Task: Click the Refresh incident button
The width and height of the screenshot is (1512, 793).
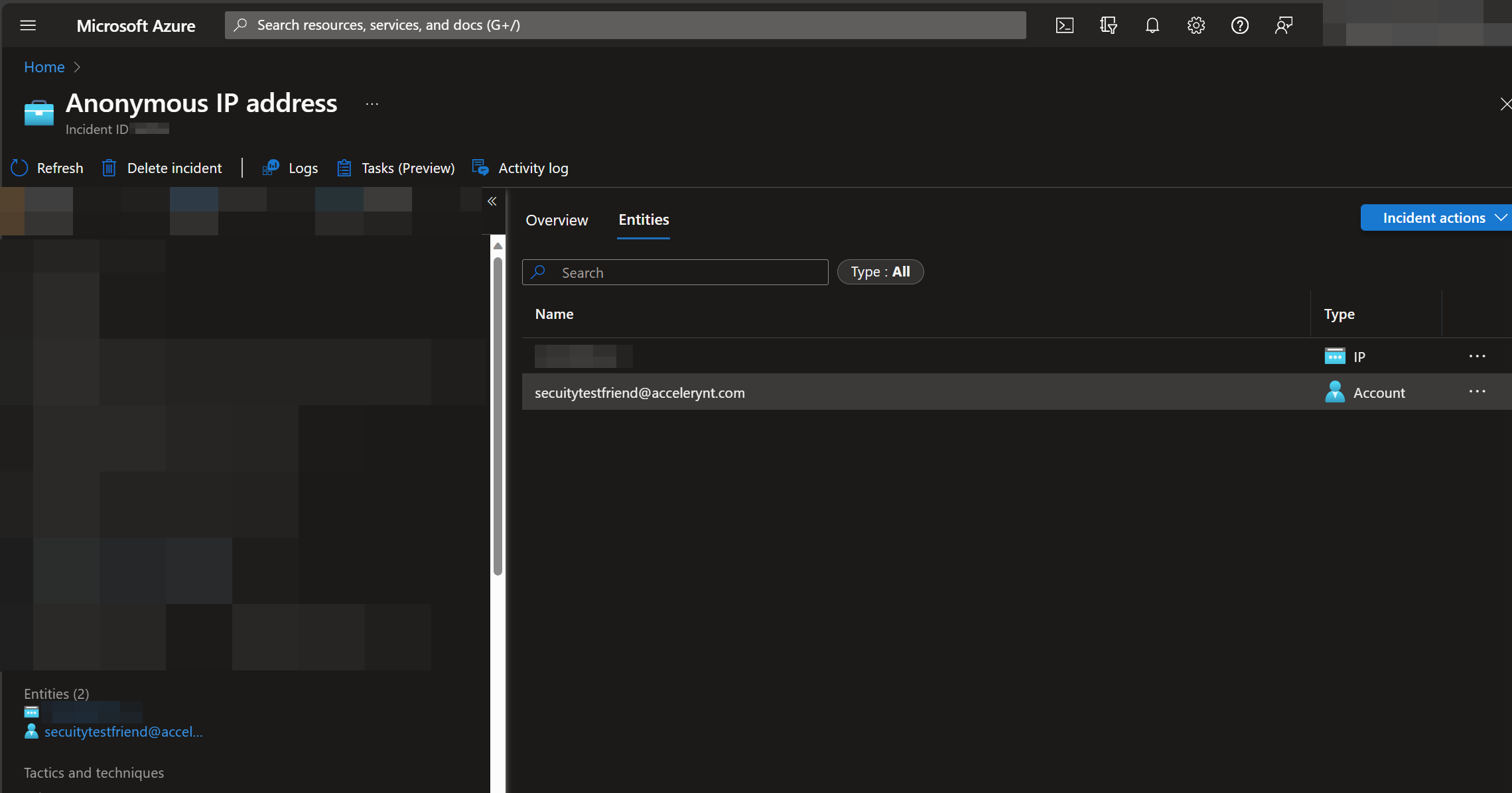Action: pos(47,167)
